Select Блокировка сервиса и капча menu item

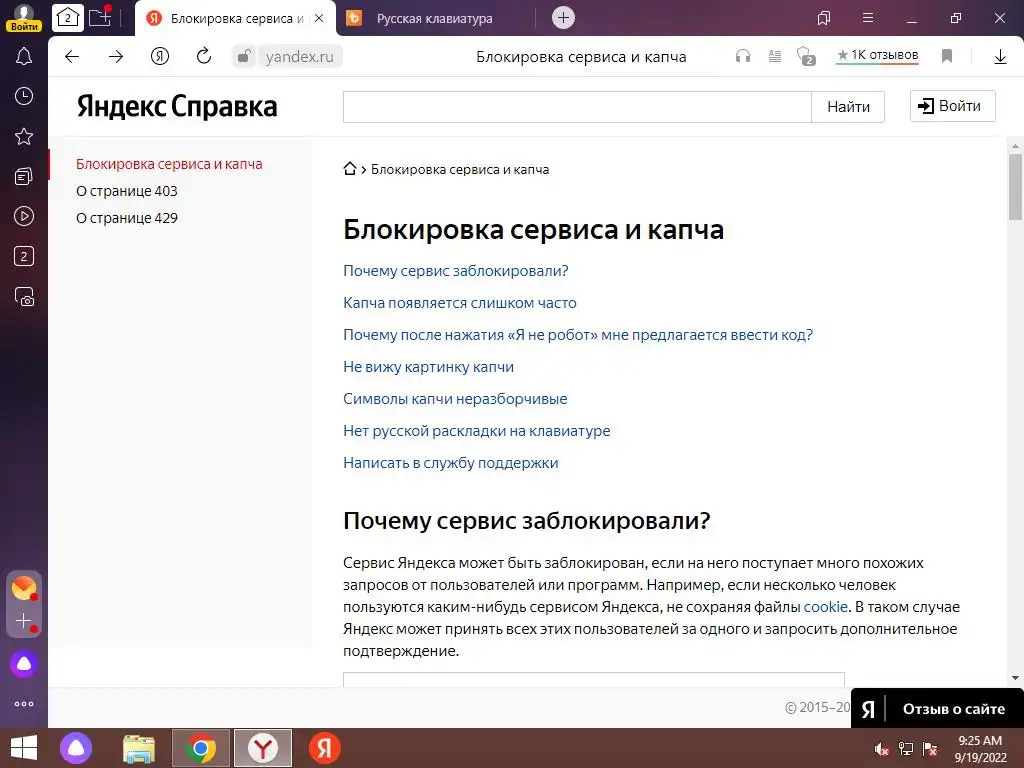pos(169,164)
